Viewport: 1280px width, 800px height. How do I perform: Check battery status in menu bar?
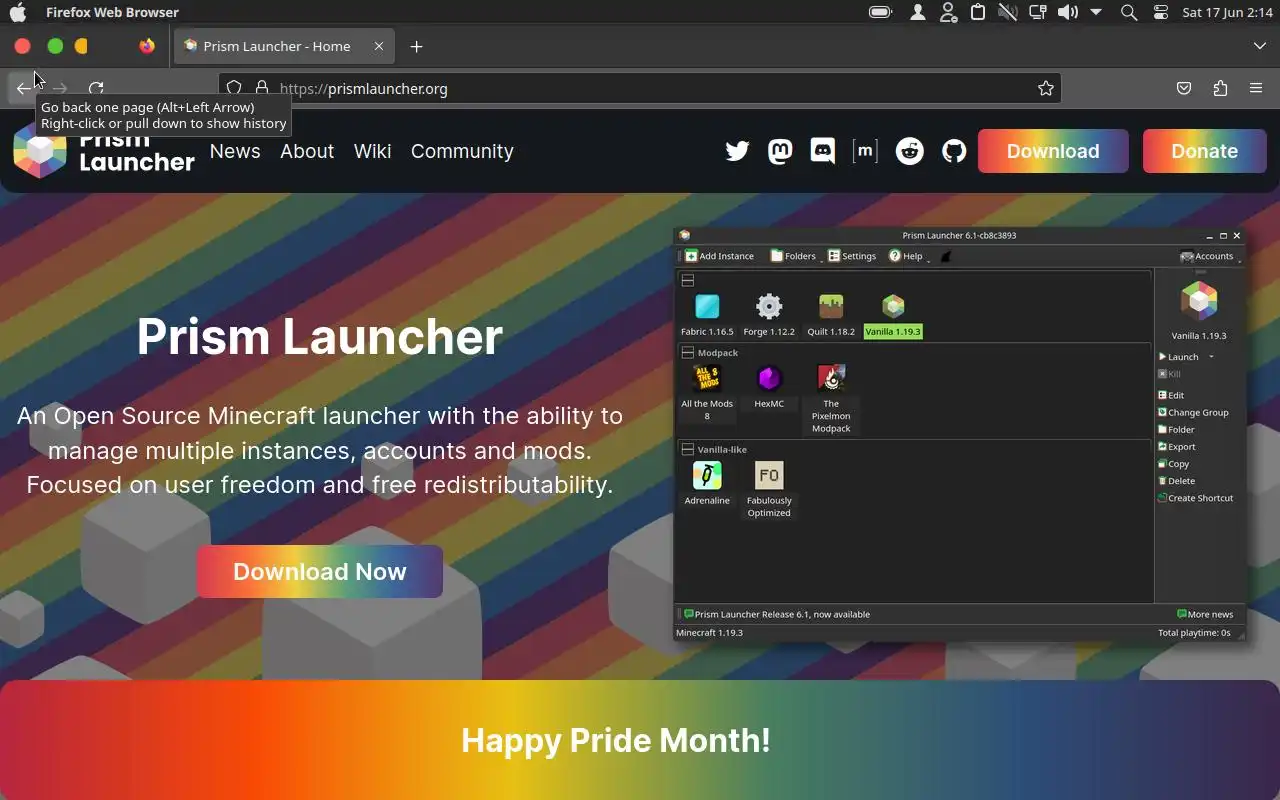[881, 12]
